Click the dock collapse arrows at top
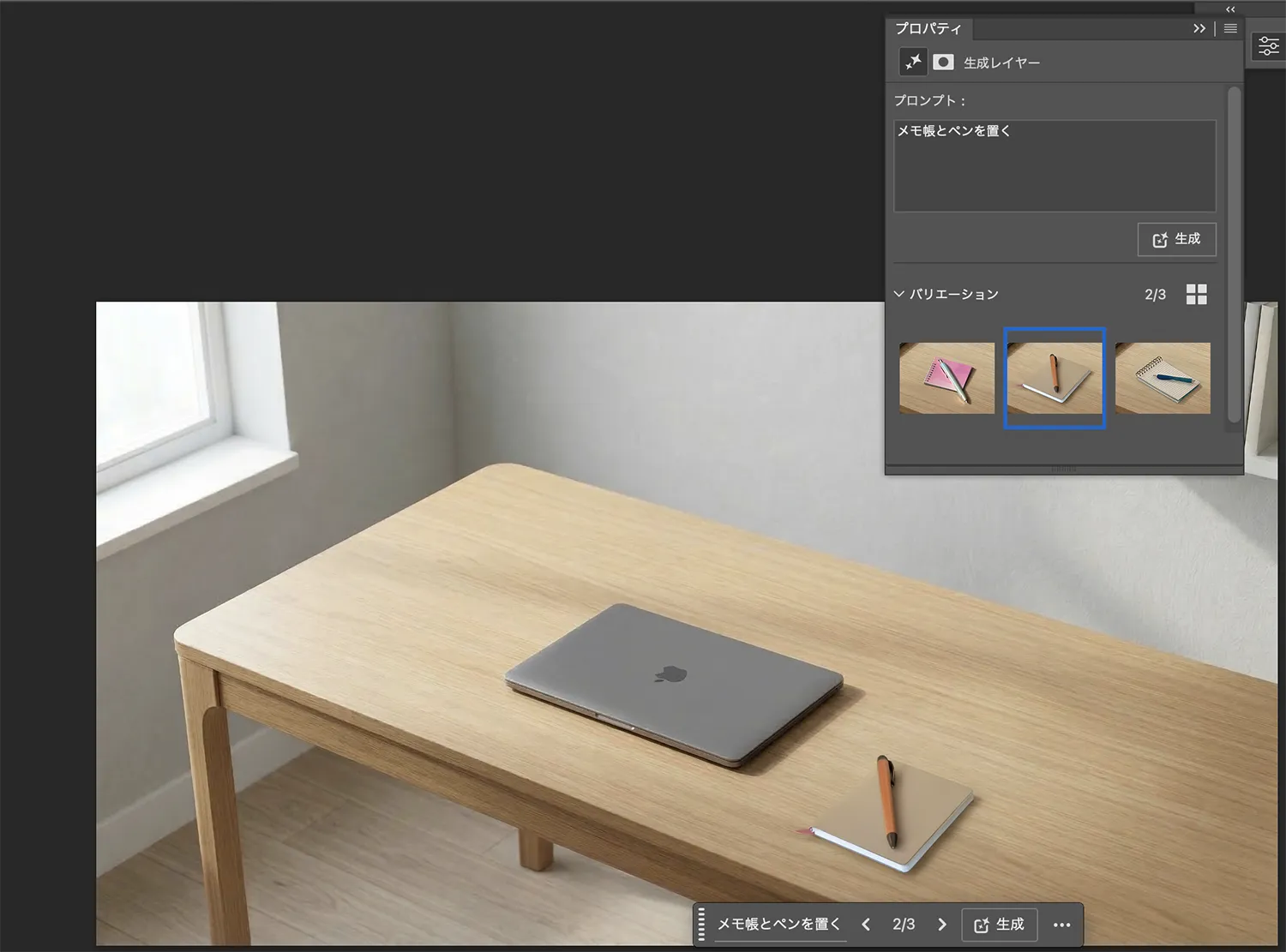Image resolution: width=1286 pixels, height=952 pixels. tap(1230, 9)
